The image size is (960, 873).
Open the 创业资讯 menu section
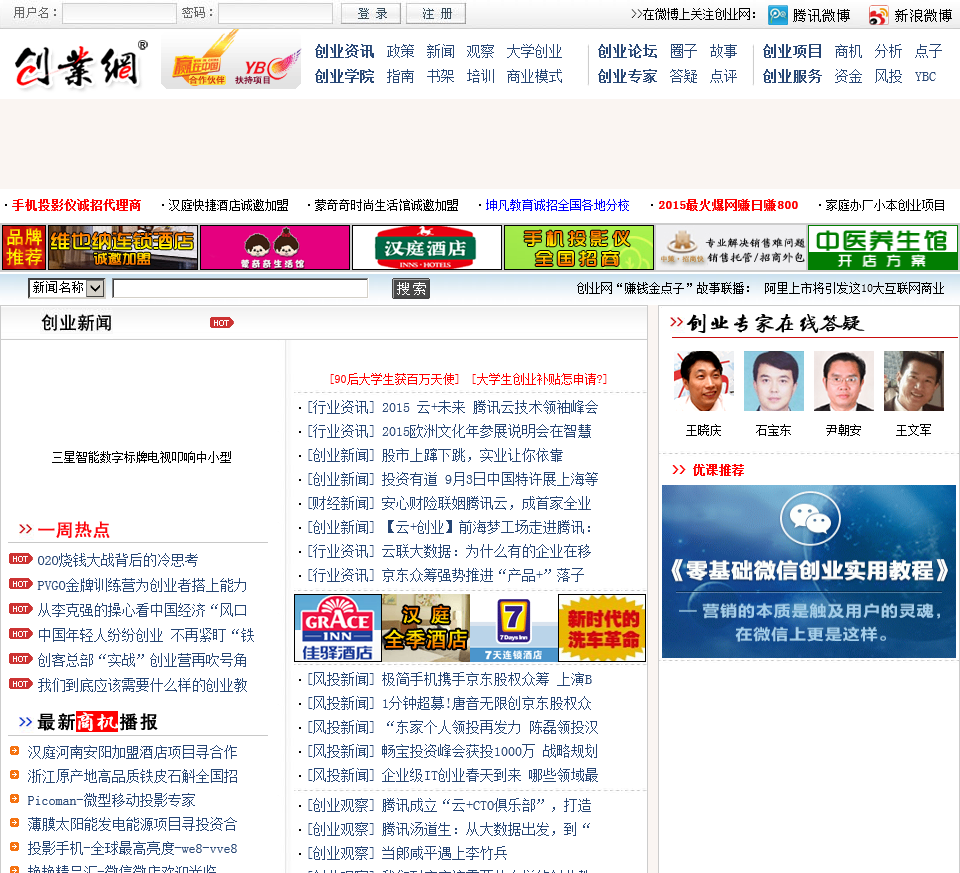click(x=344, y=51)
